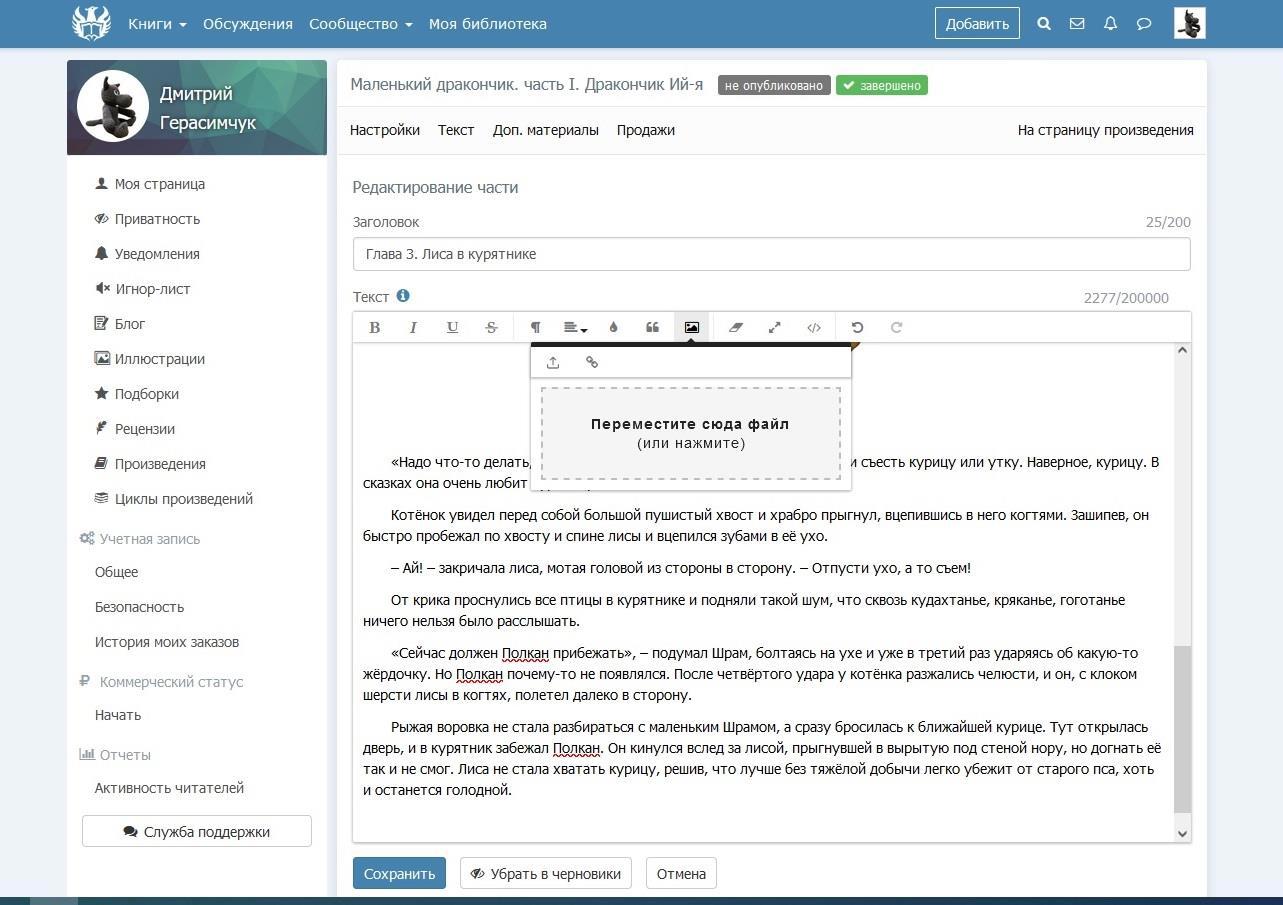Click the eraser clear-formatting icon
The width and height of the screenshot is (1283, 905).
736,327
